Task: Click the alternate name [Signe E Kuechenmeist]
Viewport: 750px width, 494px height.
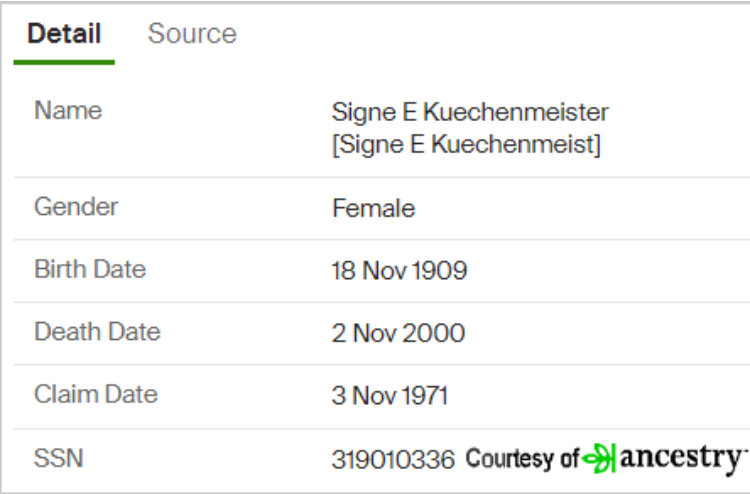Action: click(x=466, y=144)
